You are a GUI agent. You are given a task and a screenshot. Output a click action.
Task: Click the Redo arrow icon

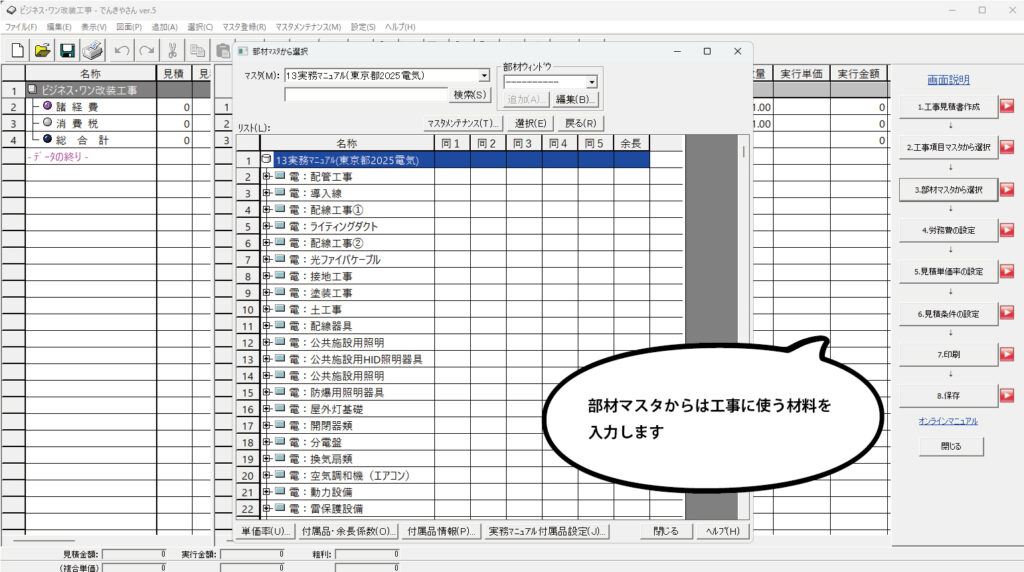147,50
